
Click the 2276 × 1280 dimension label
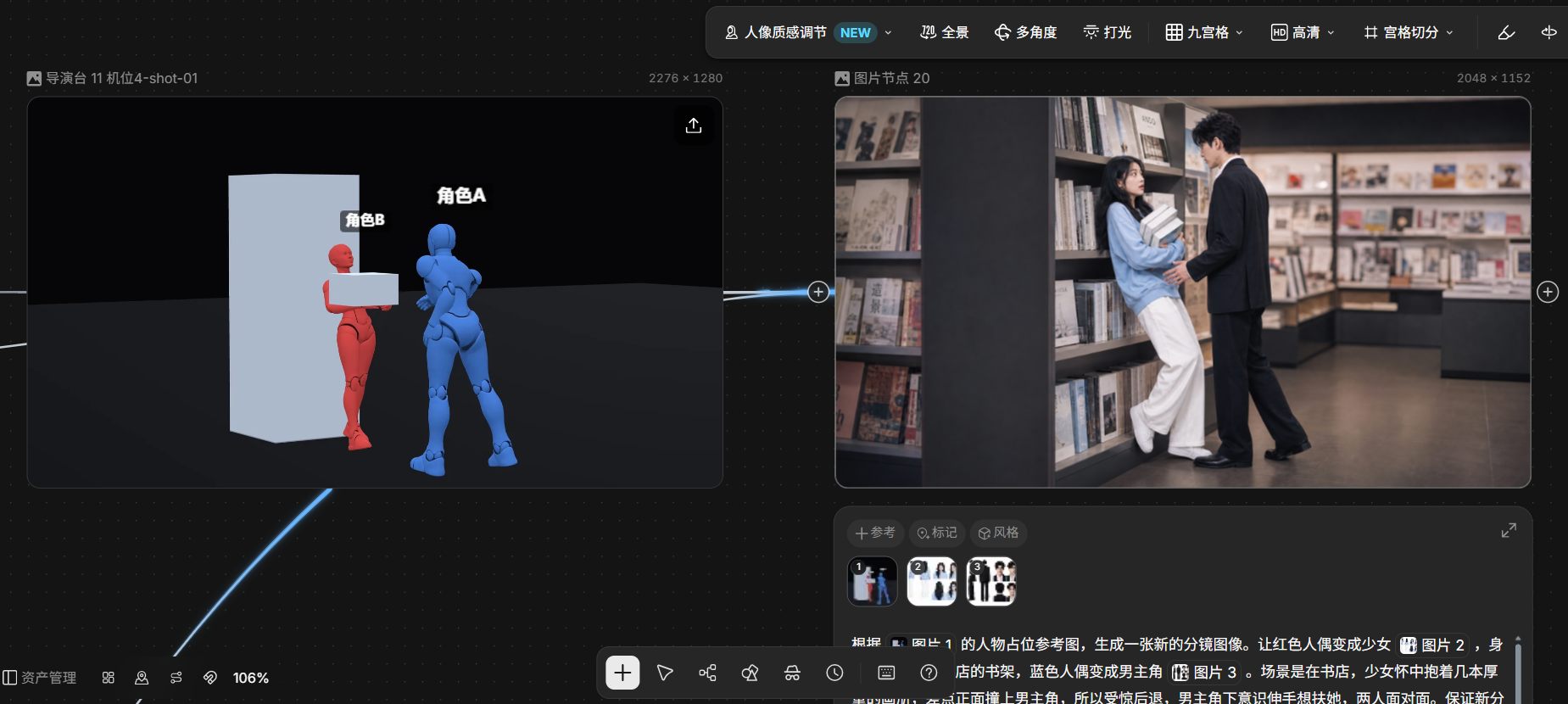[686, 78]
